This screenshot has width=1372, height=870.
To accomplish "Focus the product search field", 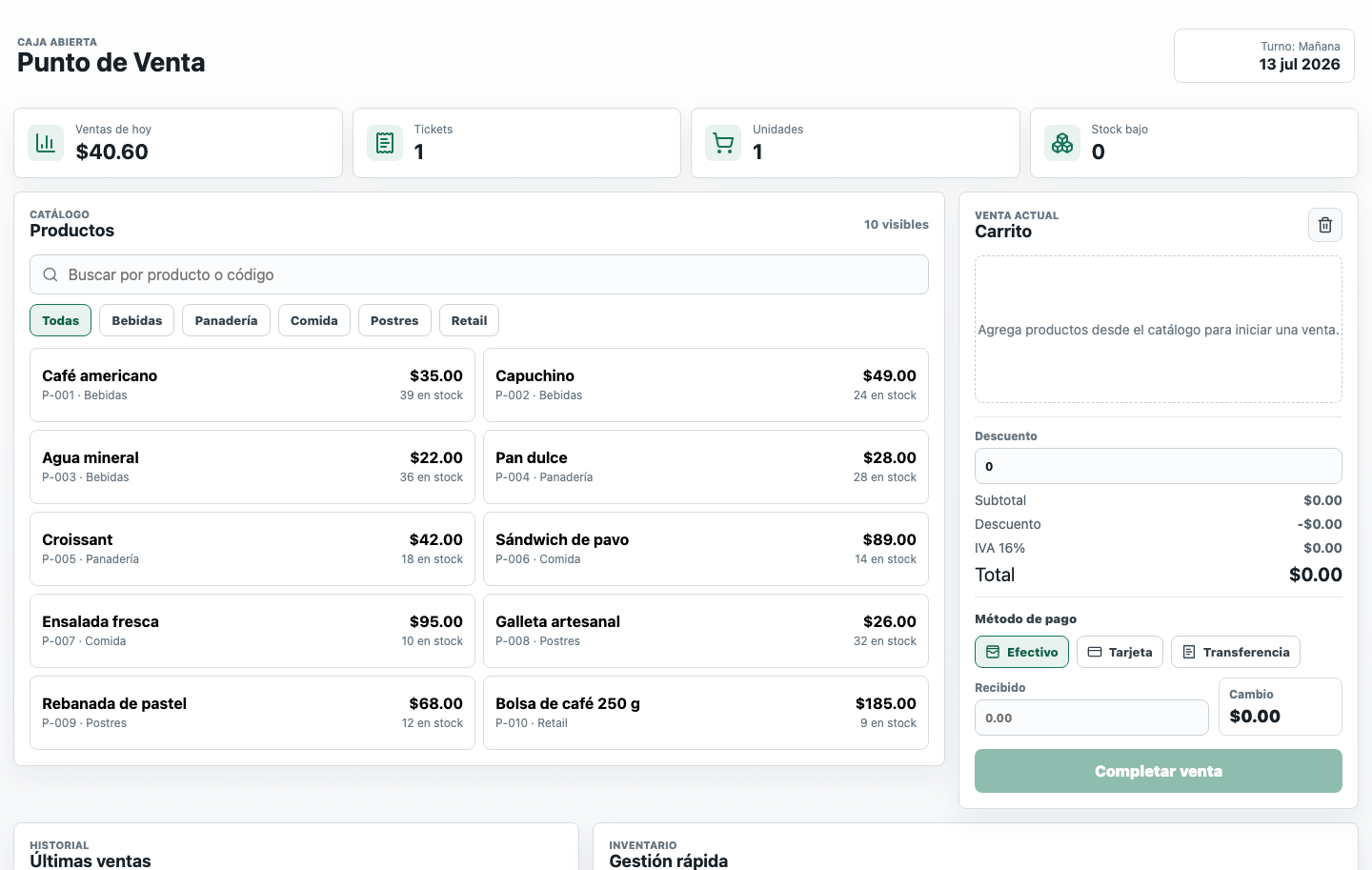I will pos(479,274).
